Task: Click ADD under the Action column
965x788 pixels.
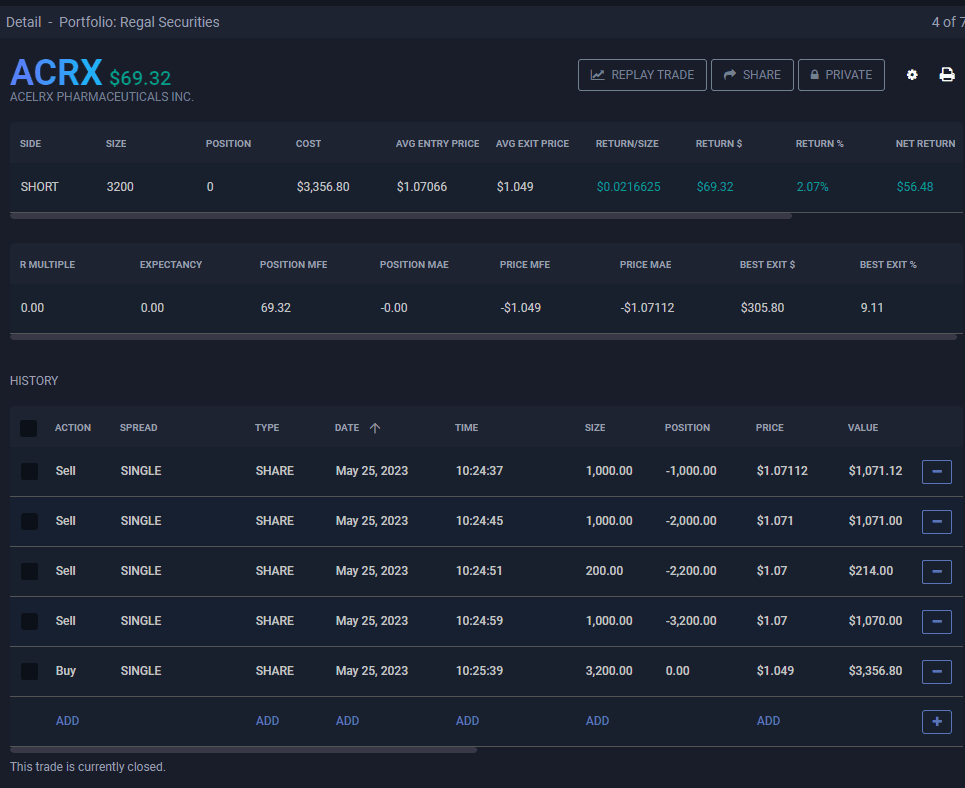Action: (x=67, y=721)
